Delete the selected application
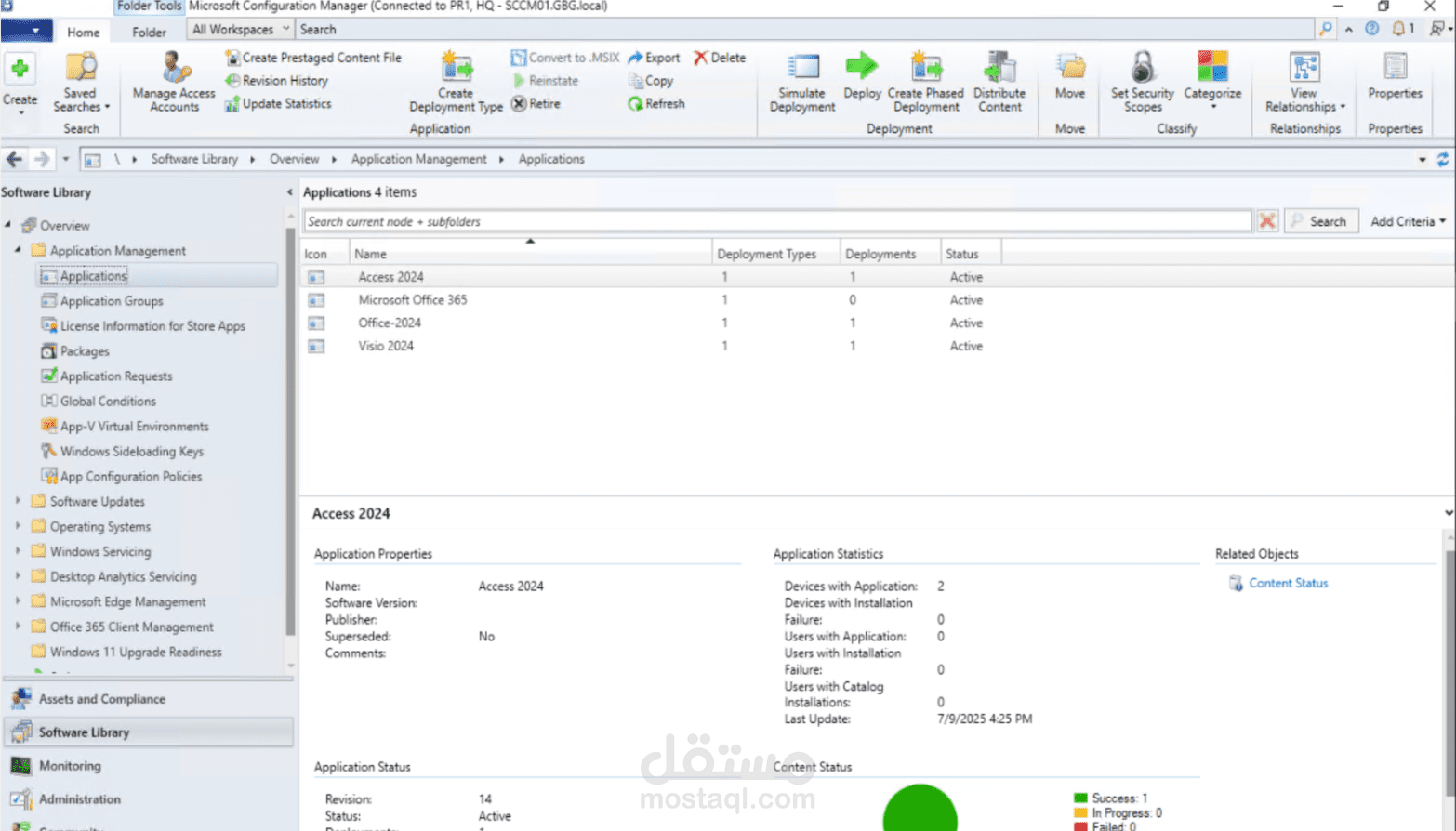Screen dimensions: 1456x831 point(720,58)
